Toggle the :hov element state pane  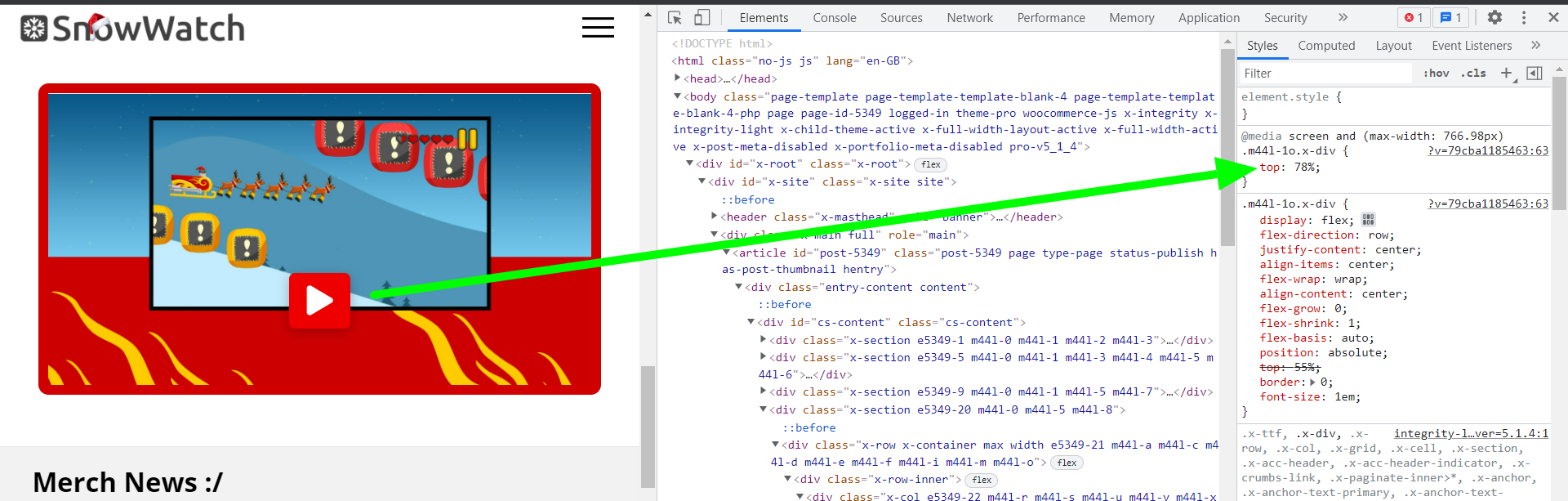tap(1437, 74)
